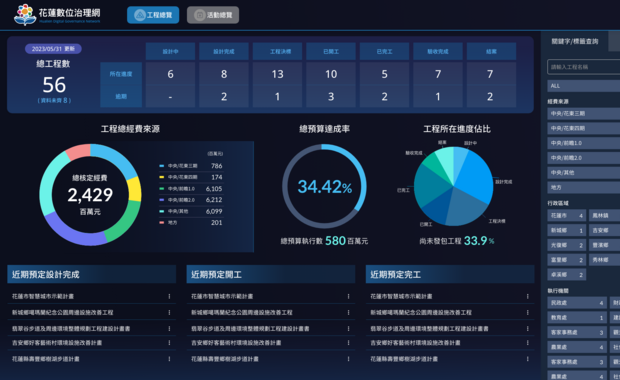Viewport: 620px width, 380px height.
Task: Open kebab menu for 吉安鄉好客藝術村 row under 近期預定開工
Action: pyautogui.click(x=348, y=343)
